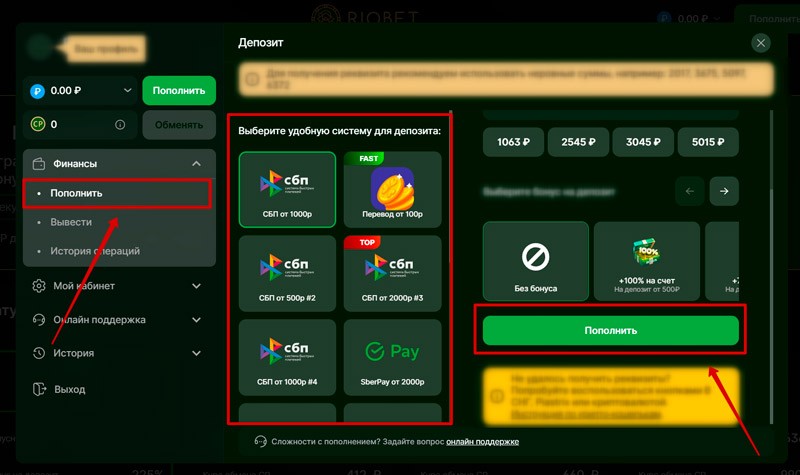
Task: Select the СБП от 1000р payment tile
Action: coord(287,189)
